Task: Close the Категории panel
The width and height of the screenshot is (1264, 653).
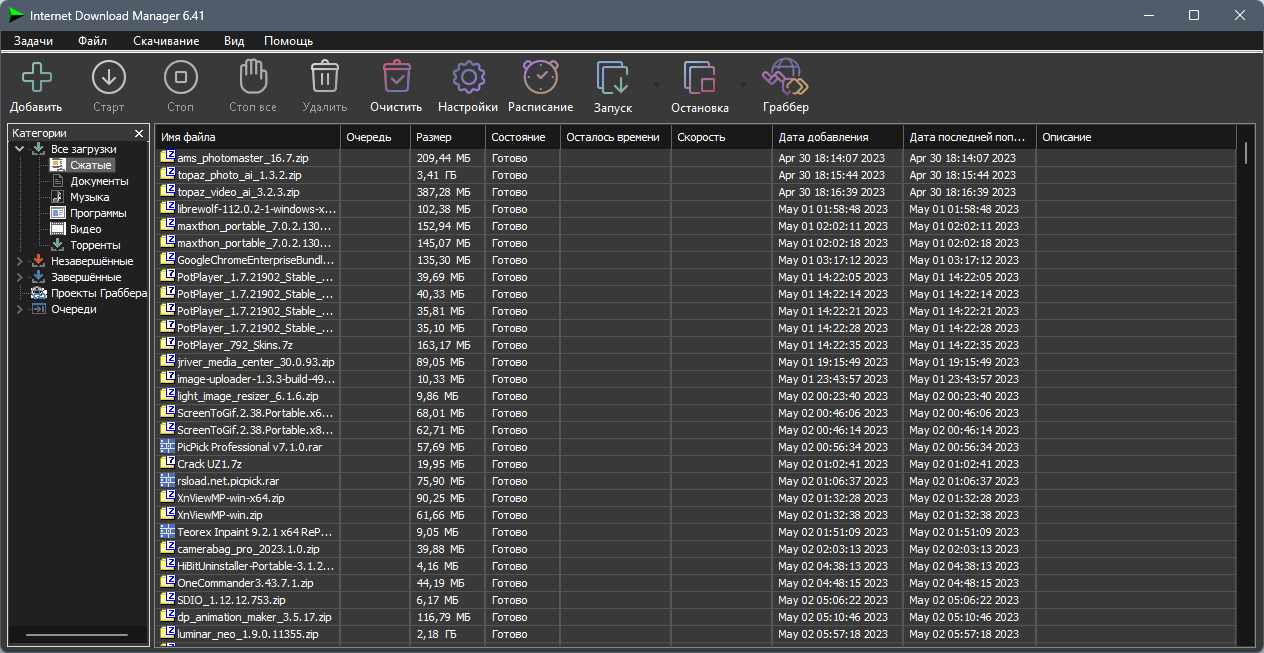Action: tap(139, 132)
